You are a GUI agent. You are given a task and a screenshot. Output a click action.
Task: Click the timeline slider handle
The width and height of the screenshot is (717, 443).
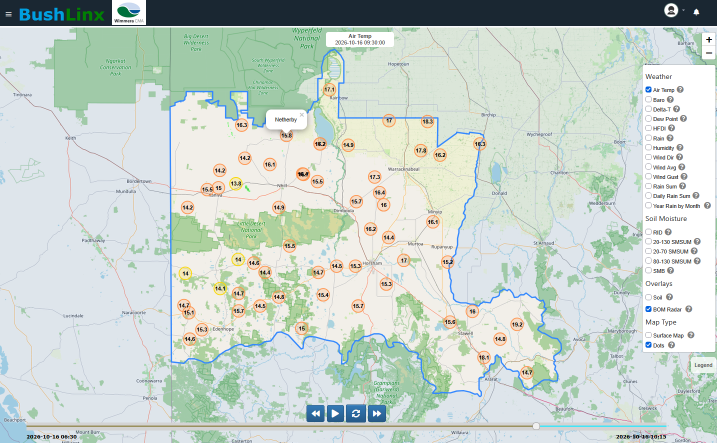pyautogui.click(x=536, y=426)
